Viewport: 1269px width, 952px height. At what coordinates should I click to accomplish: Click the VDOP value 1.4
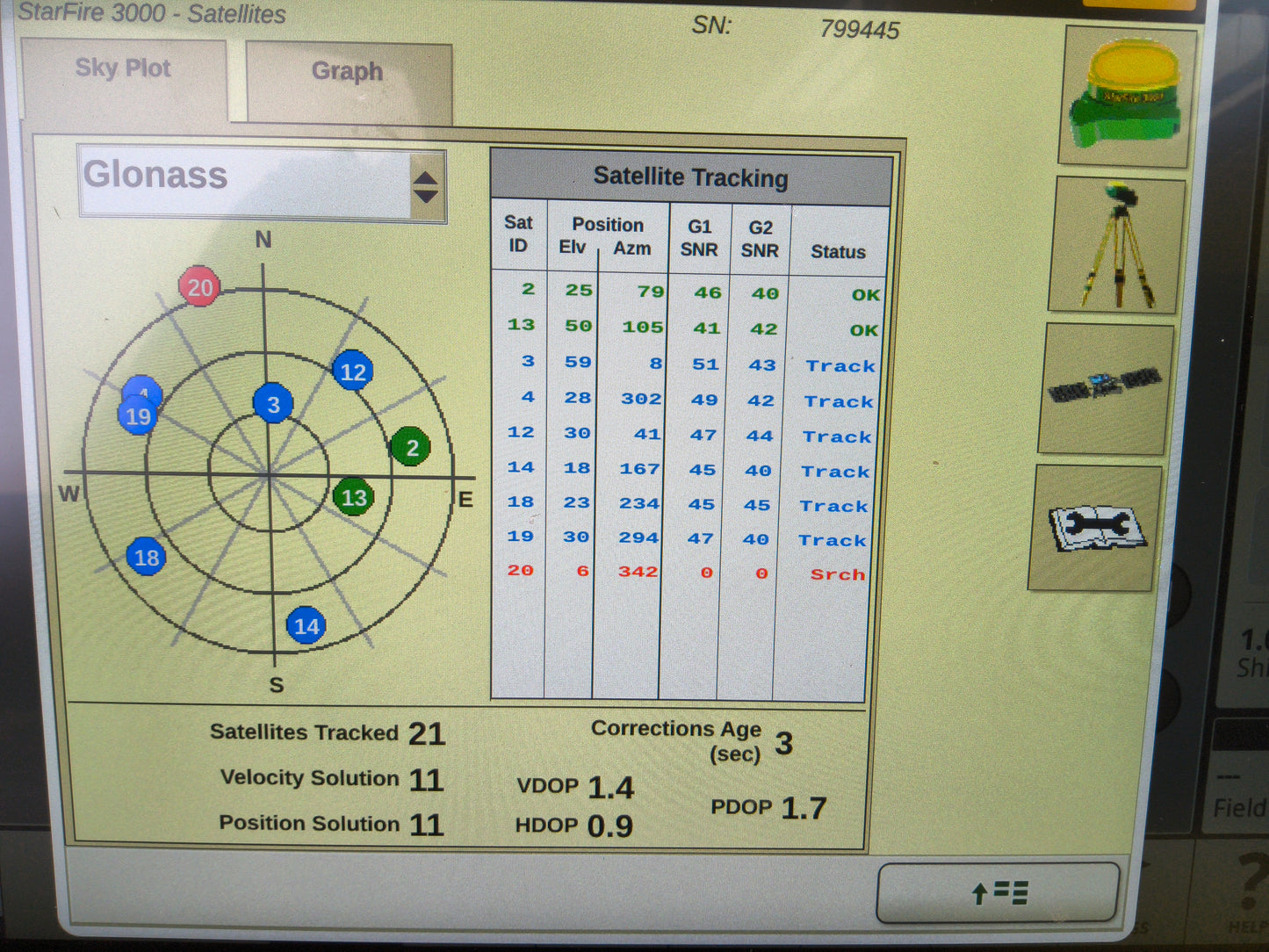610,788
